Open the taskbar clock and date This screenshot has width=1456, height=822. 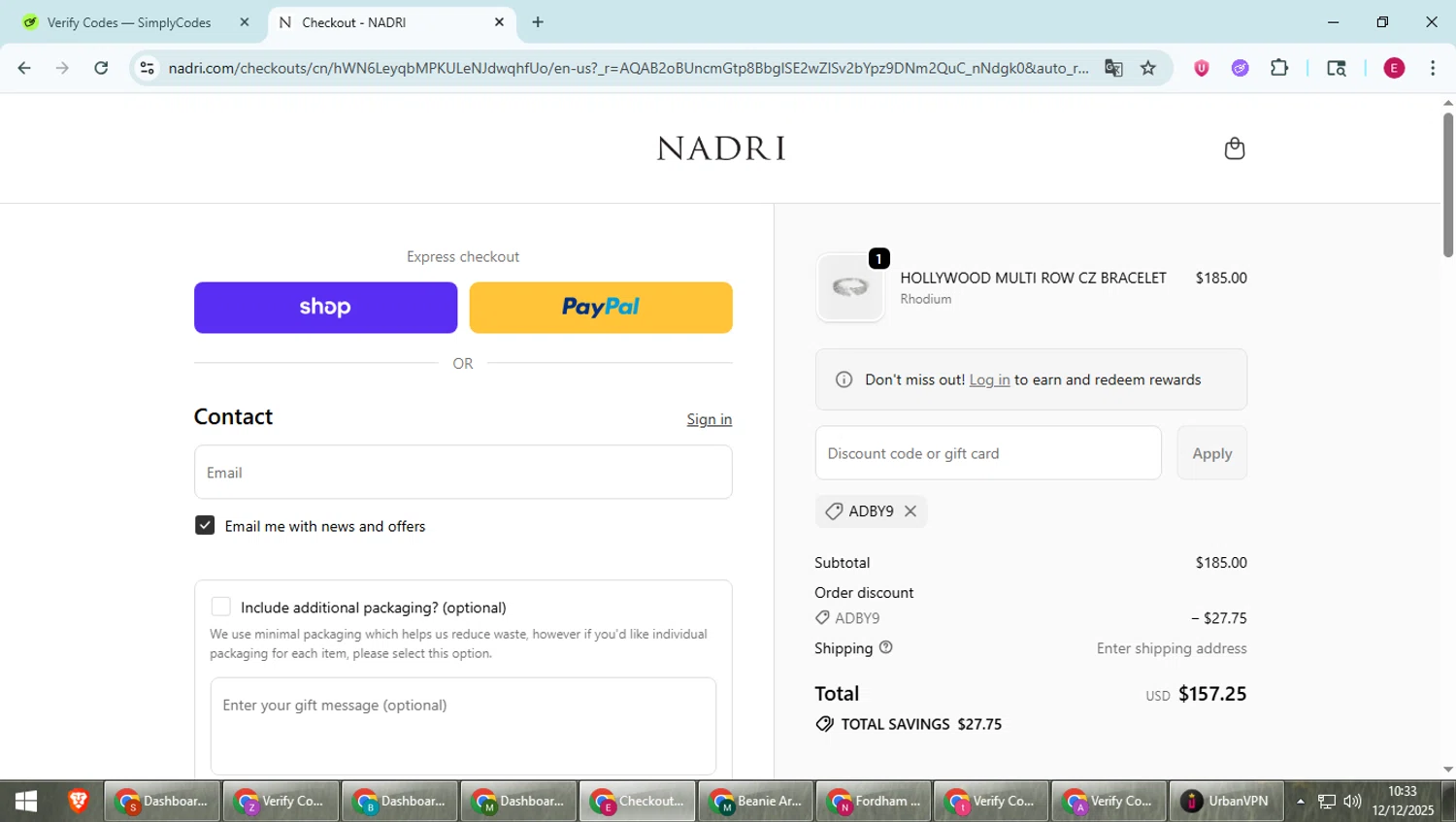1403,802
